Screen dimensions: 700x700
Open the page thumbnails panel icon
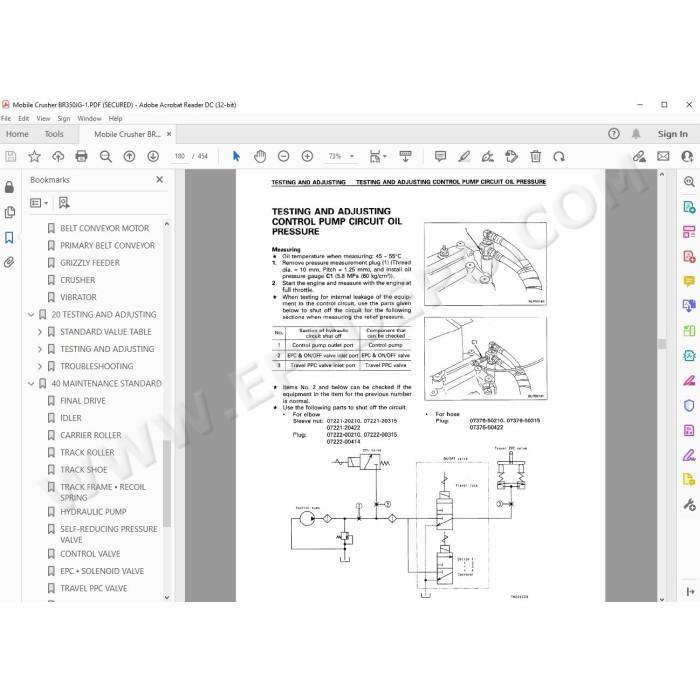(9, 212)
